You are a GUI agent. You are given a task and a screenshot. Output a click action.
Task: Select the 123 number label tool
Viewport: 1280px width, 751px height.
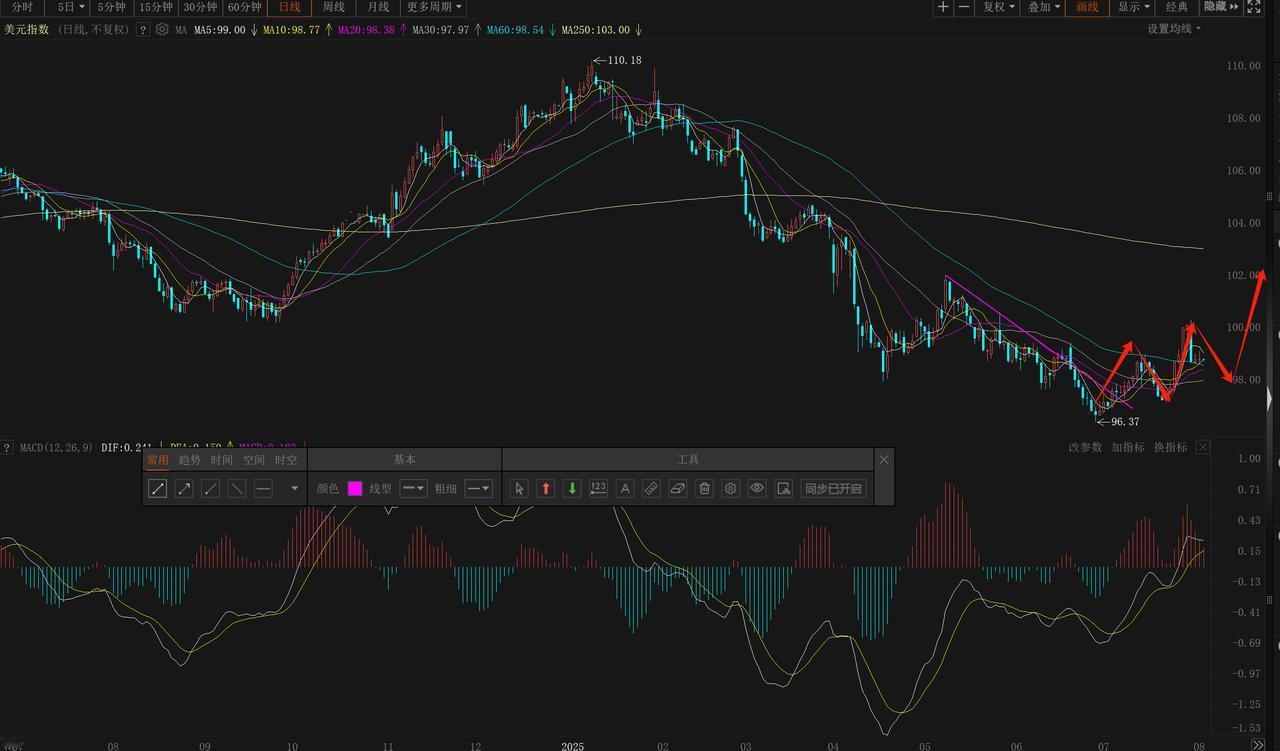[x=598, y=489]
